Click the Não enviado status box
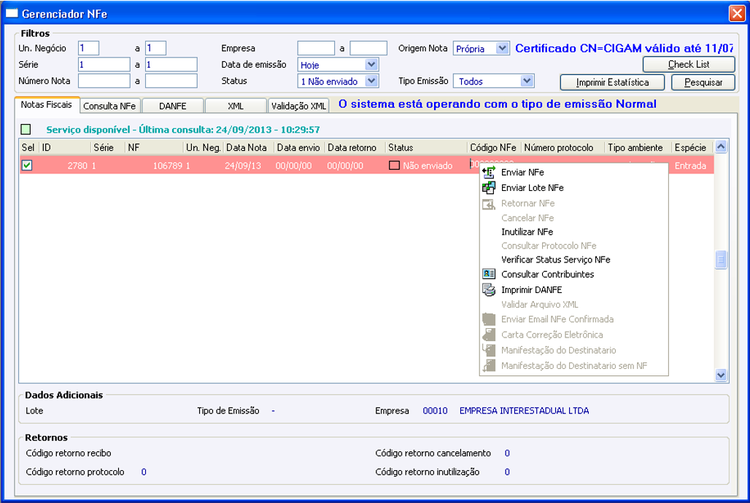Screen dimensions: 750x503 [394, 165]
